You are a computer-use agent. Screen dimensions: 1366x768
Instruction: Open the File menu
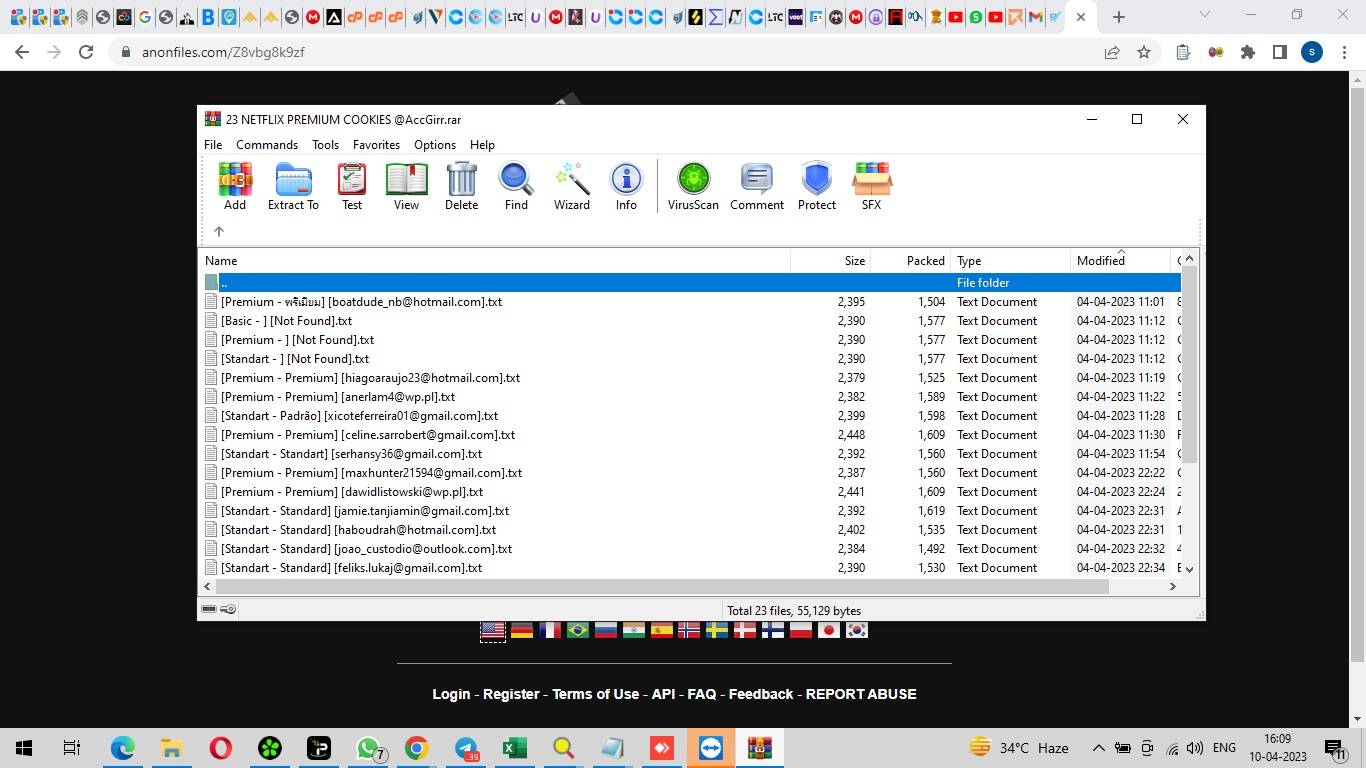(x=213, y=145)
